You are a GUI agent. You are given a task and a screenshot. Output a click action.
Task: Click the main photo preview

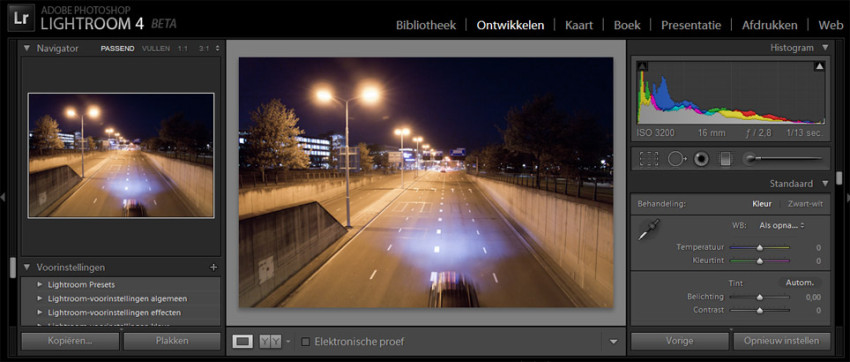(x=426, y=182)
